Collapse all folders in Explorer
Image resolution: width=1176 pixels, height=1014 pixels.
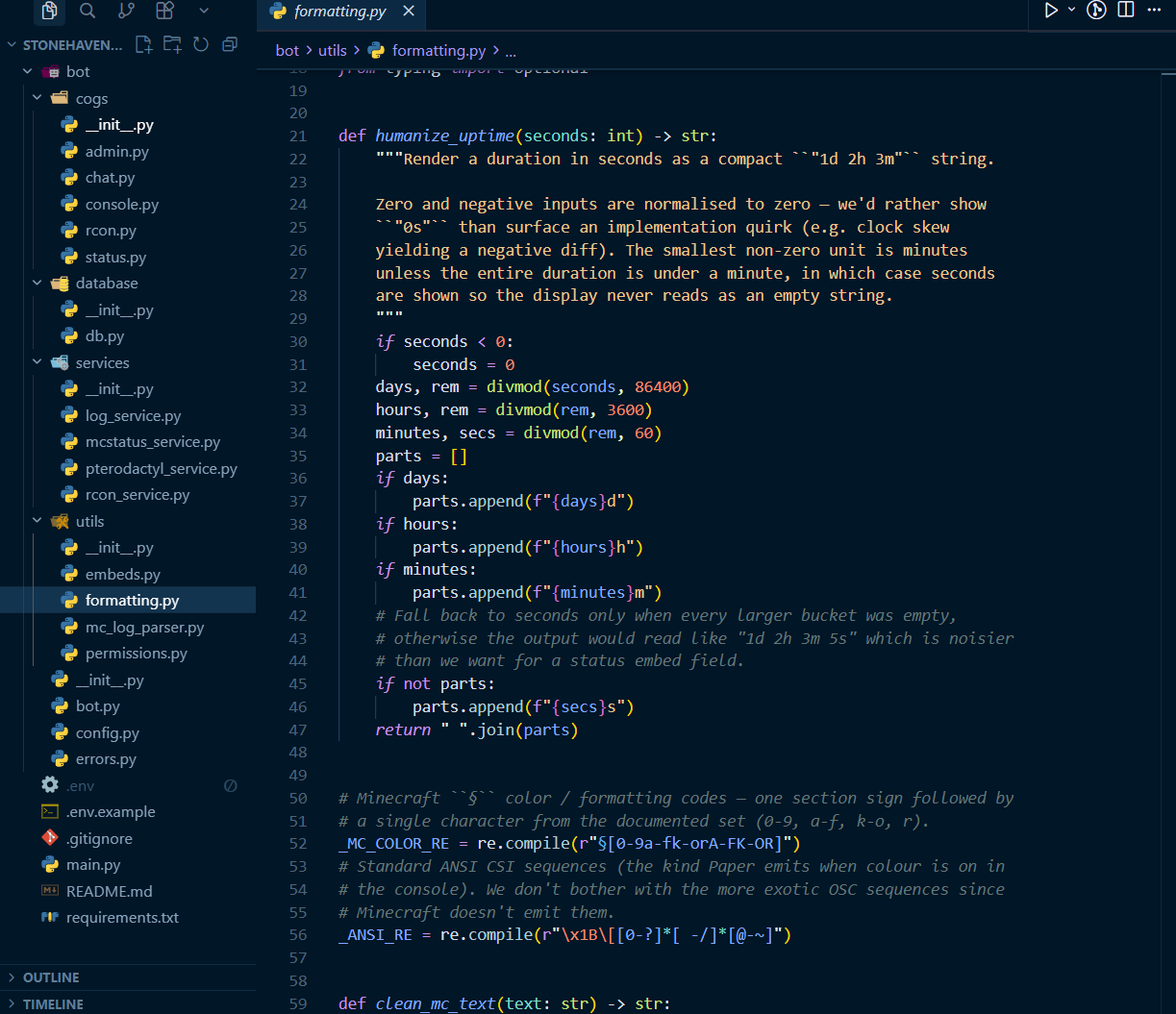[229, 44]
